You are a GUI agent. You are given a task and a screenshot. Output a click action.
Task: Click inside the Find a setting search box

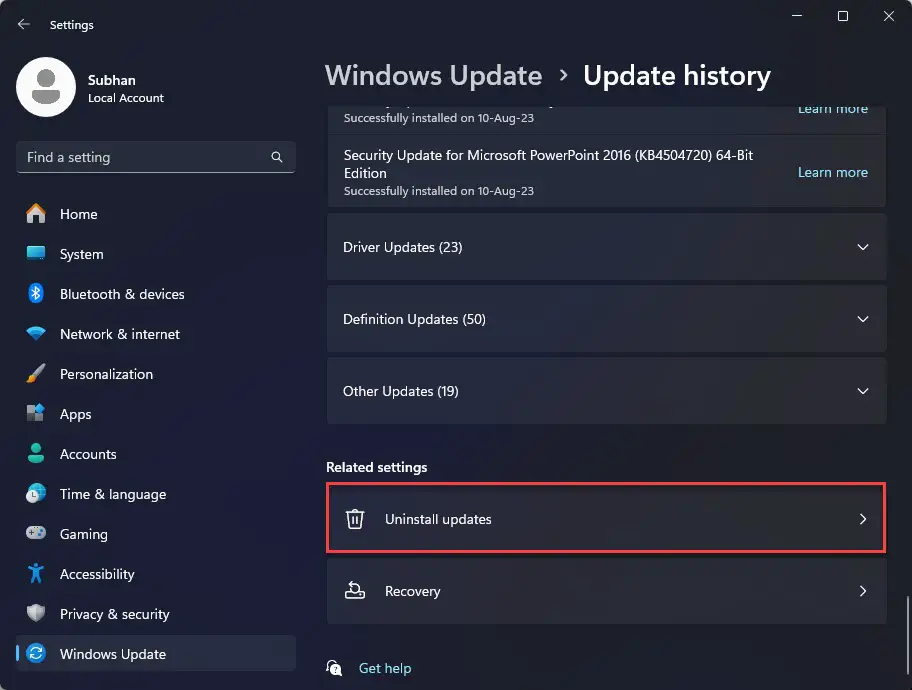point(140,157)
